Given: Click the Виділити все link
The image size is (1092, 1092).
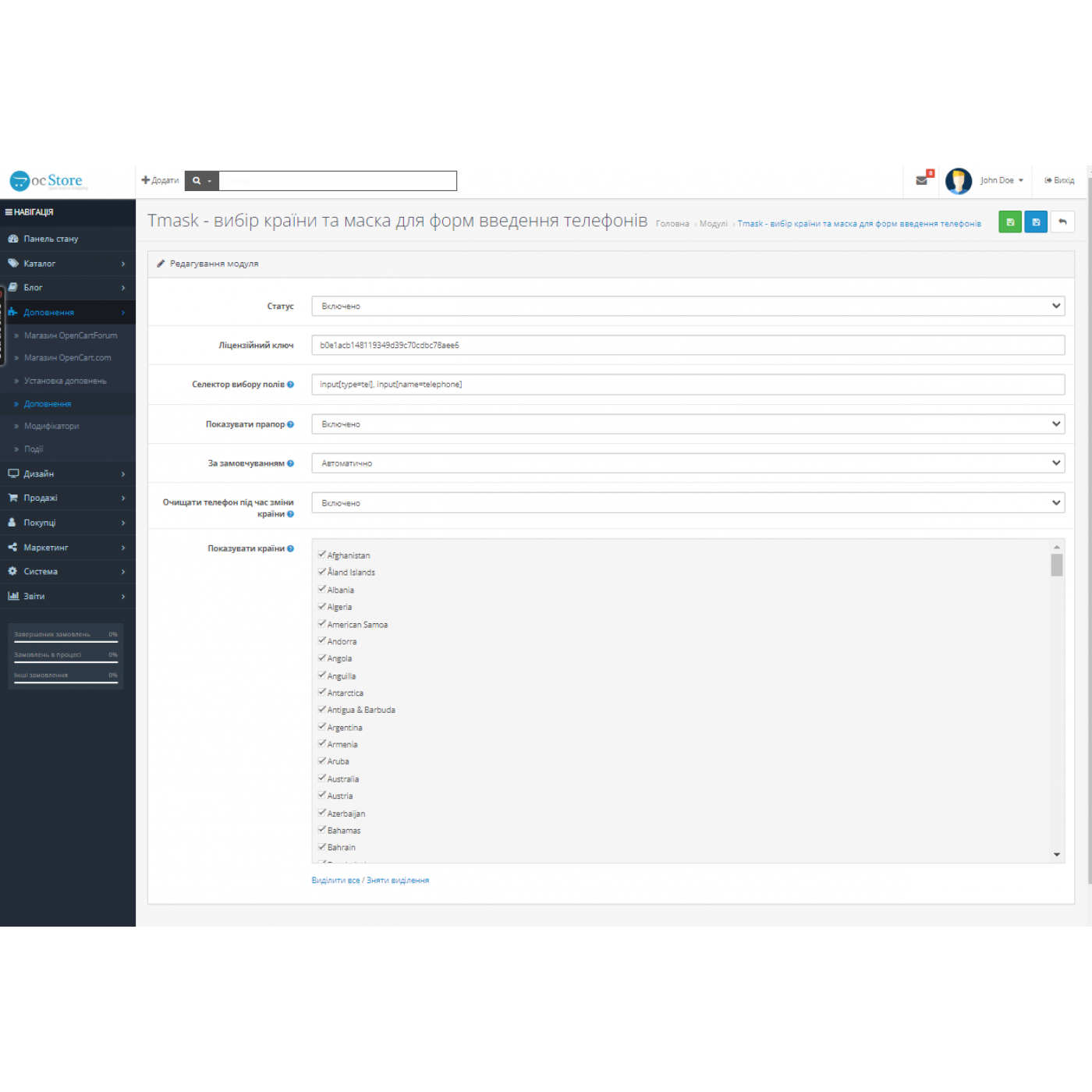Looking at the screenshot, I should click(x=335, y=881).
